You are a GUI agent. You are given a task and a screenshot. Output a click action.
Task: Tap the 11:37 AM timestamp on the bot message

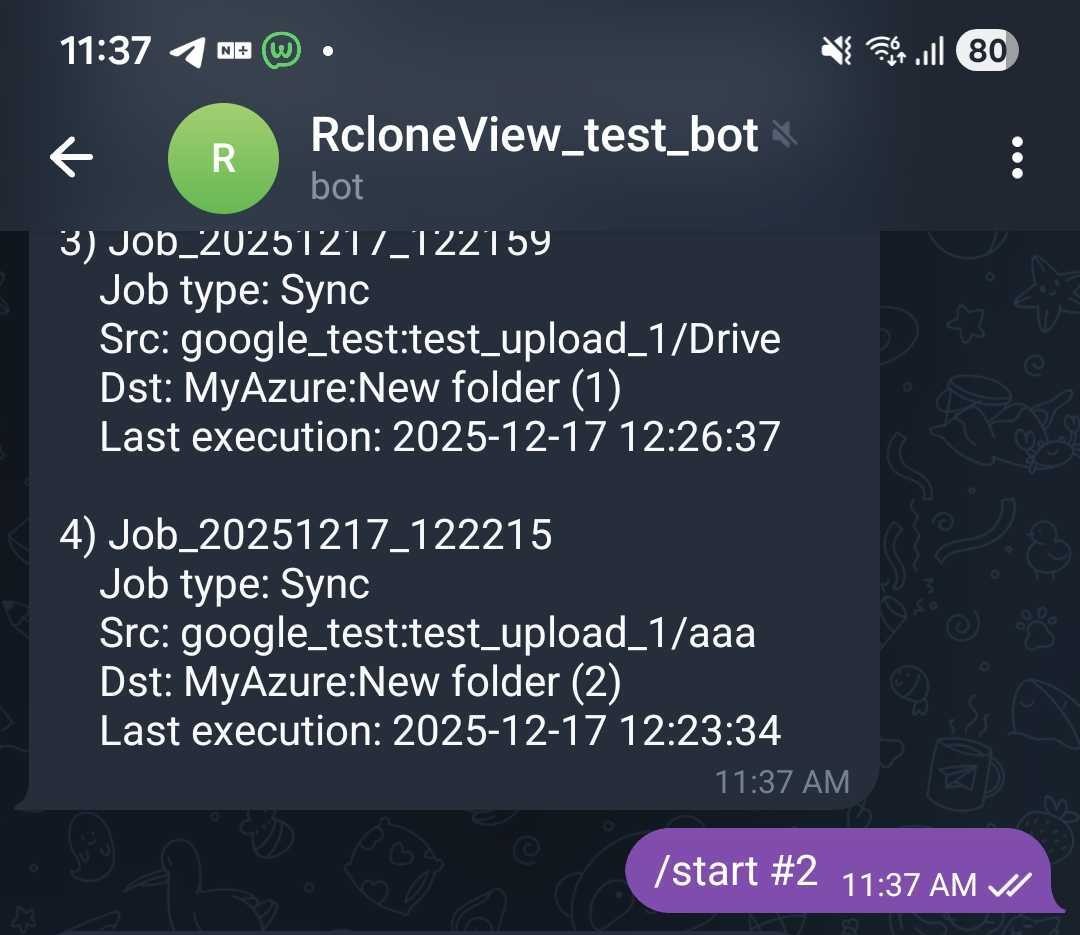(x=781, y=781)
